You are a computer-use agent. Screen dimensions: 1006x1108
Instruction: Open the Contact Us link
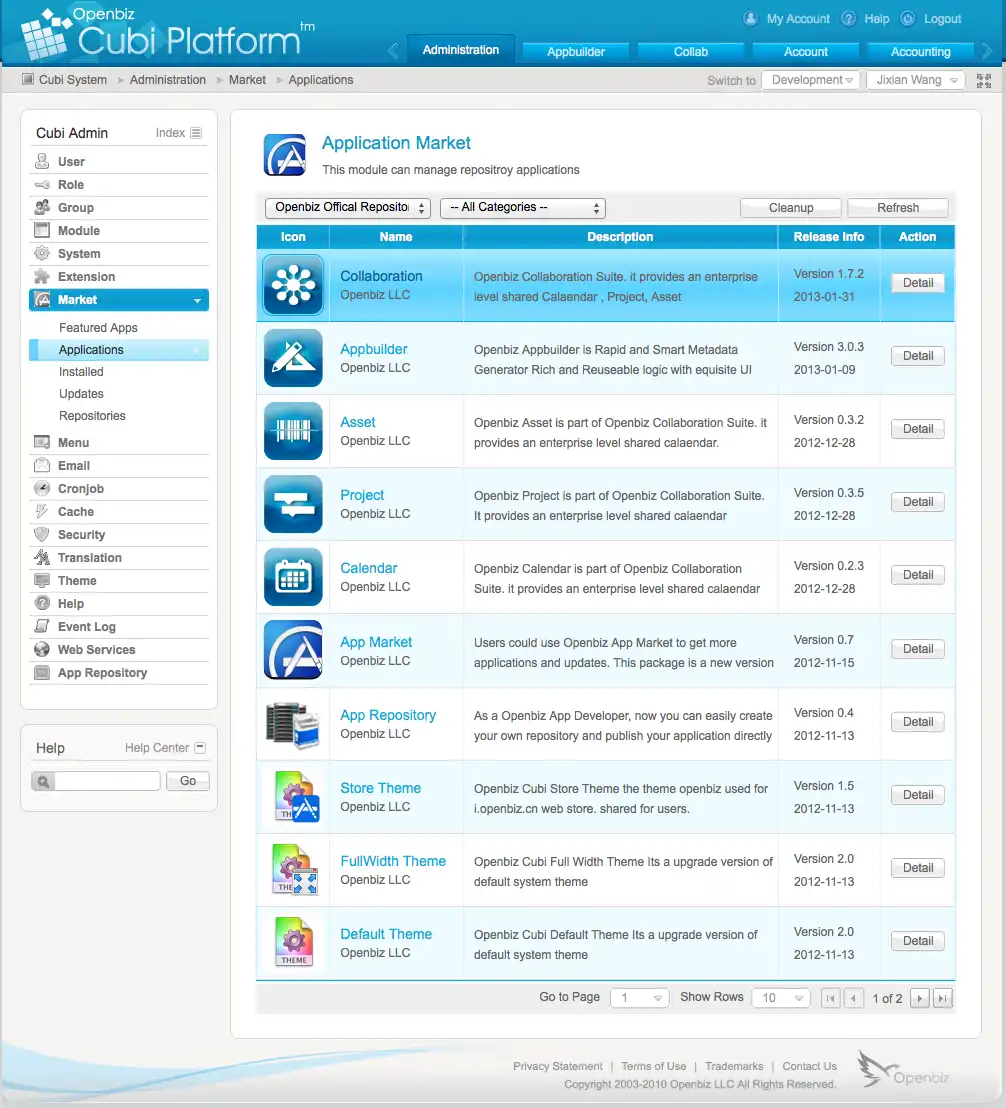click(810, 1066)
